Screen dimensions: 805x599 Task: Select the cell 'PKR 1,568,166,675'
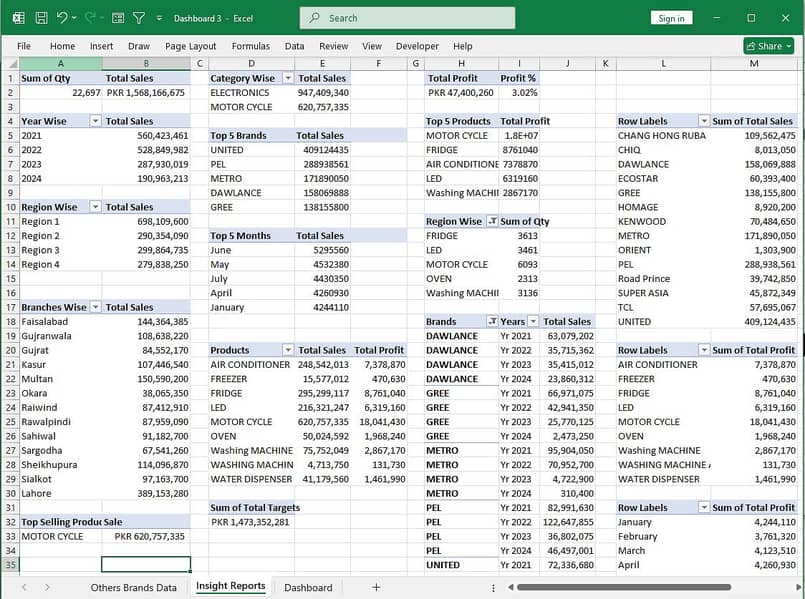[x=146, y=92]
